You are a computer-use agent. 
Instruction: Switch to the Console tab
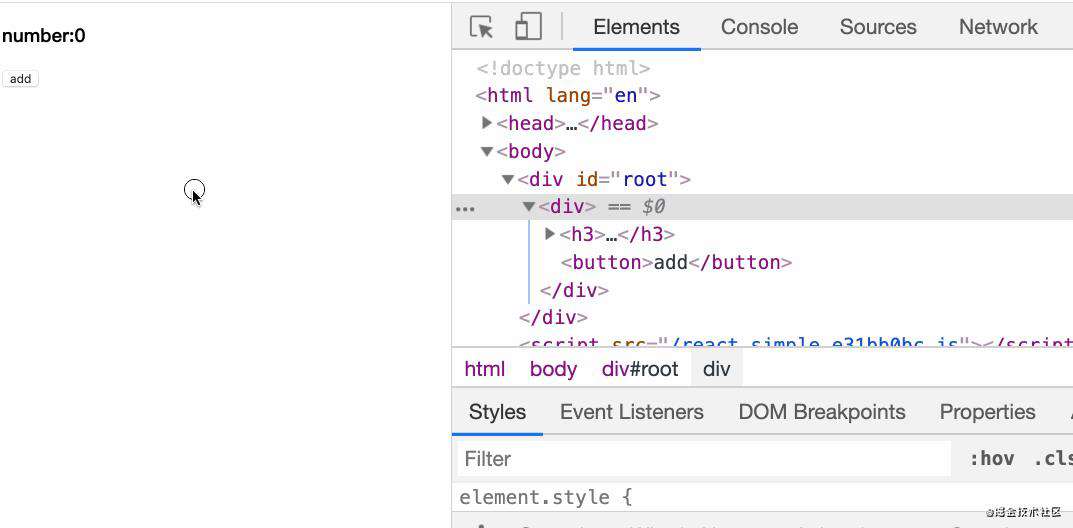point(760,27)
